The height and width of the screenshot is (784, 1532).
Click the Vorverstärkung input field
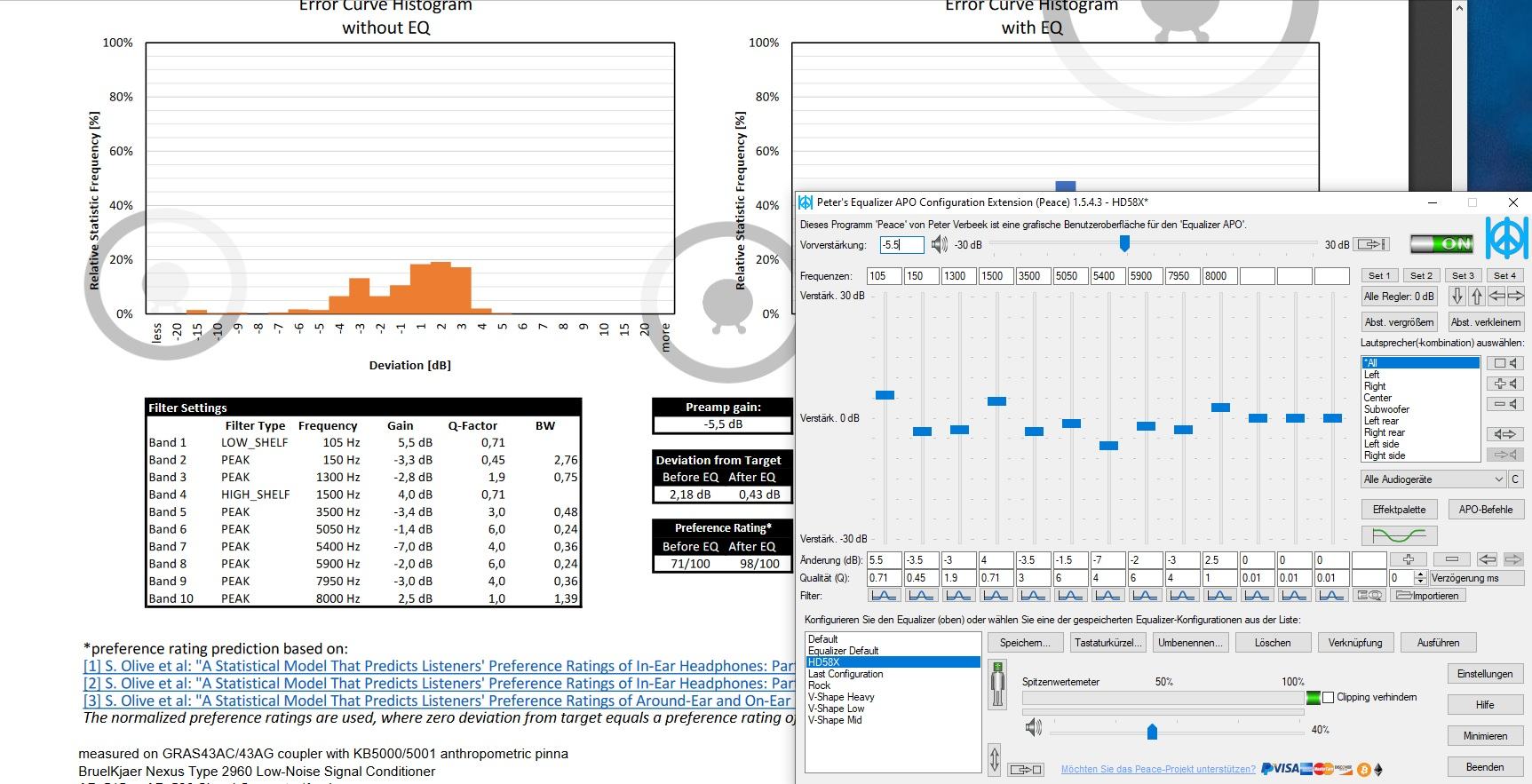point(901,245)
